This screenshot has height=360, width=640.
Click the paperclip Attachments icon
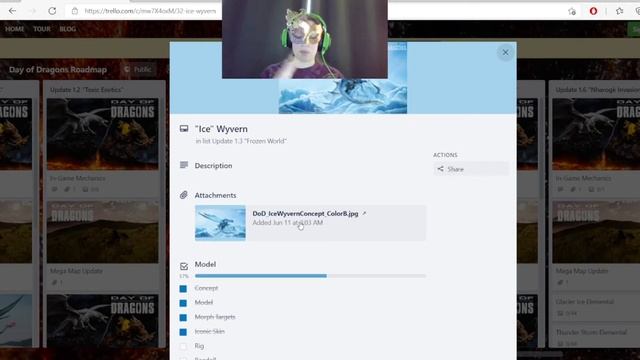click(x=184, y=195)
